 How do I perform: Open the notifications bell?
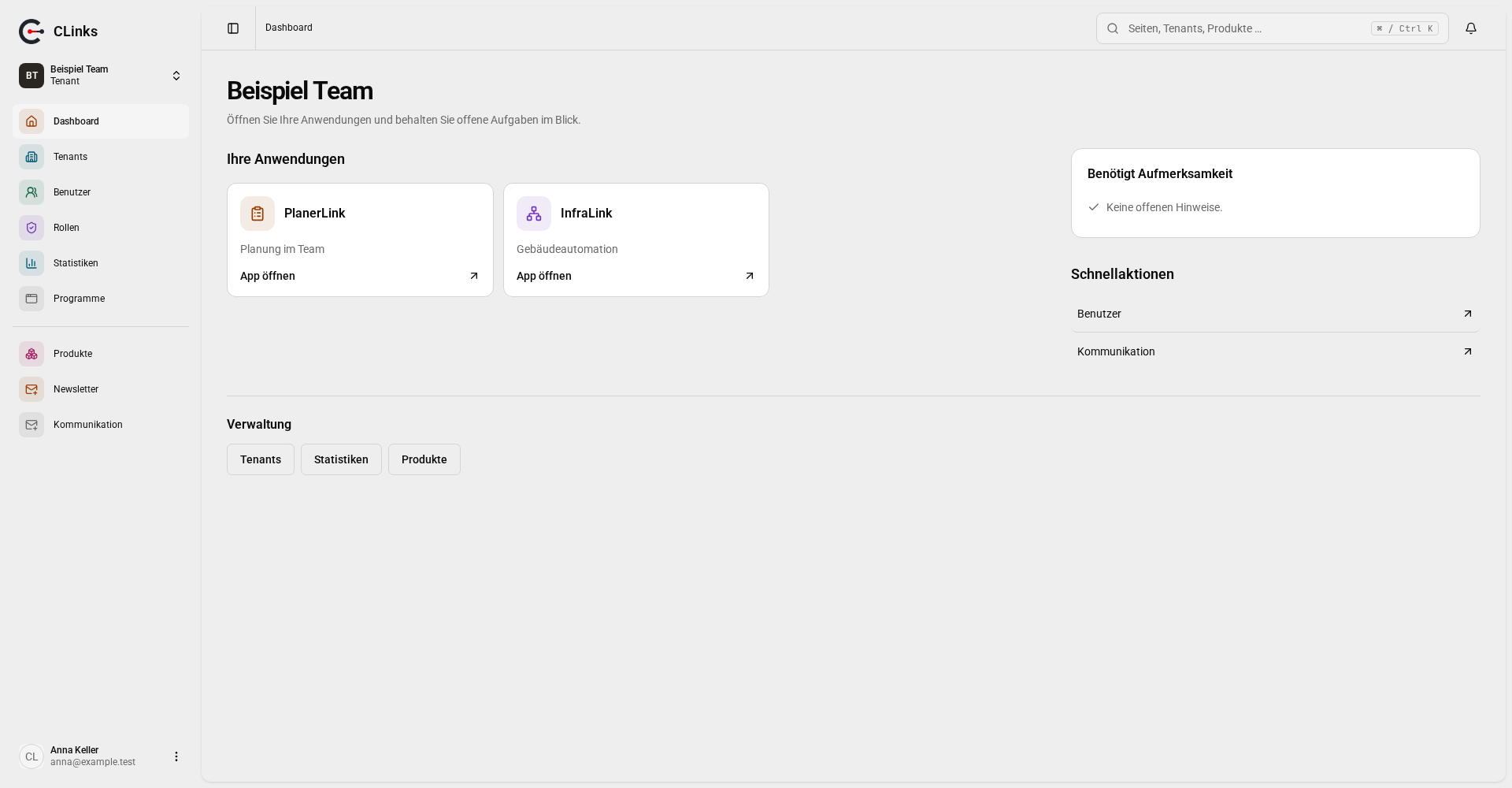tap(1471, 28)
